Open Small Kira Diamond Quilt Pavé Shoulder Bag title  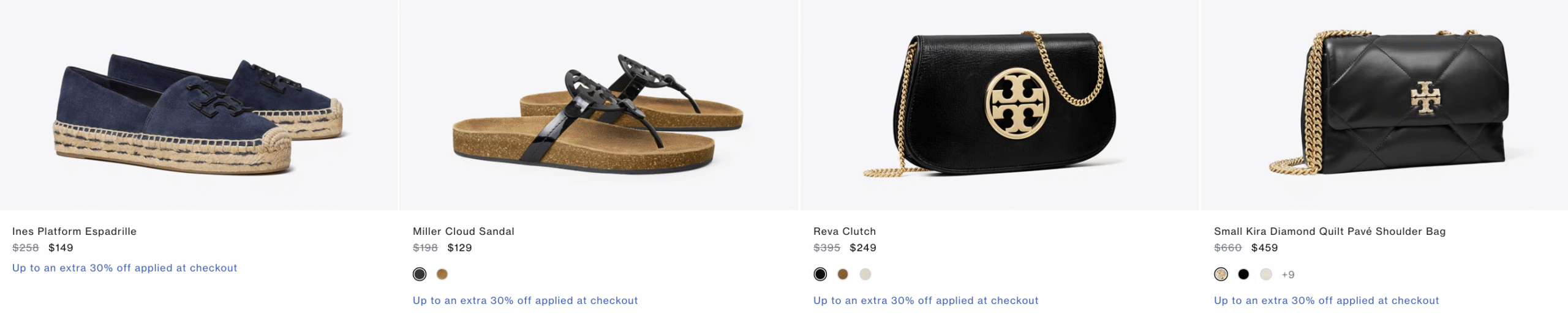1330,231
